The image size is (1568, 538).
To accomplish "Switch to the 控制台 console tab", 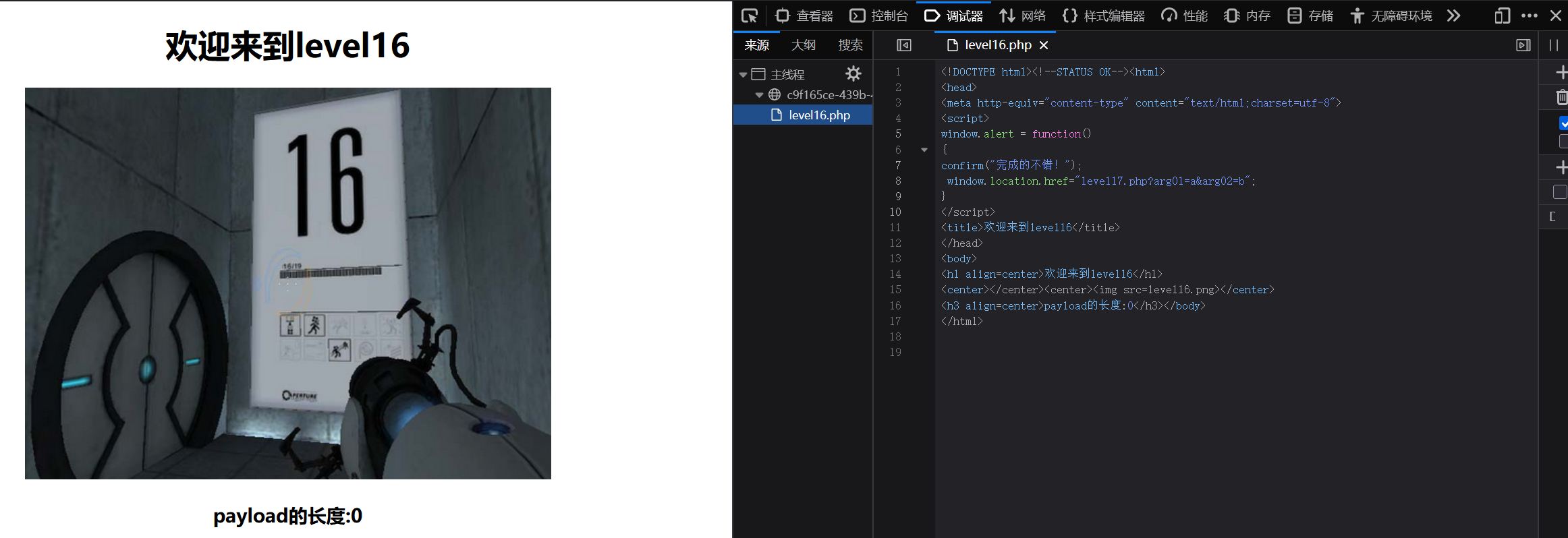I will click(x=879, y=16).
